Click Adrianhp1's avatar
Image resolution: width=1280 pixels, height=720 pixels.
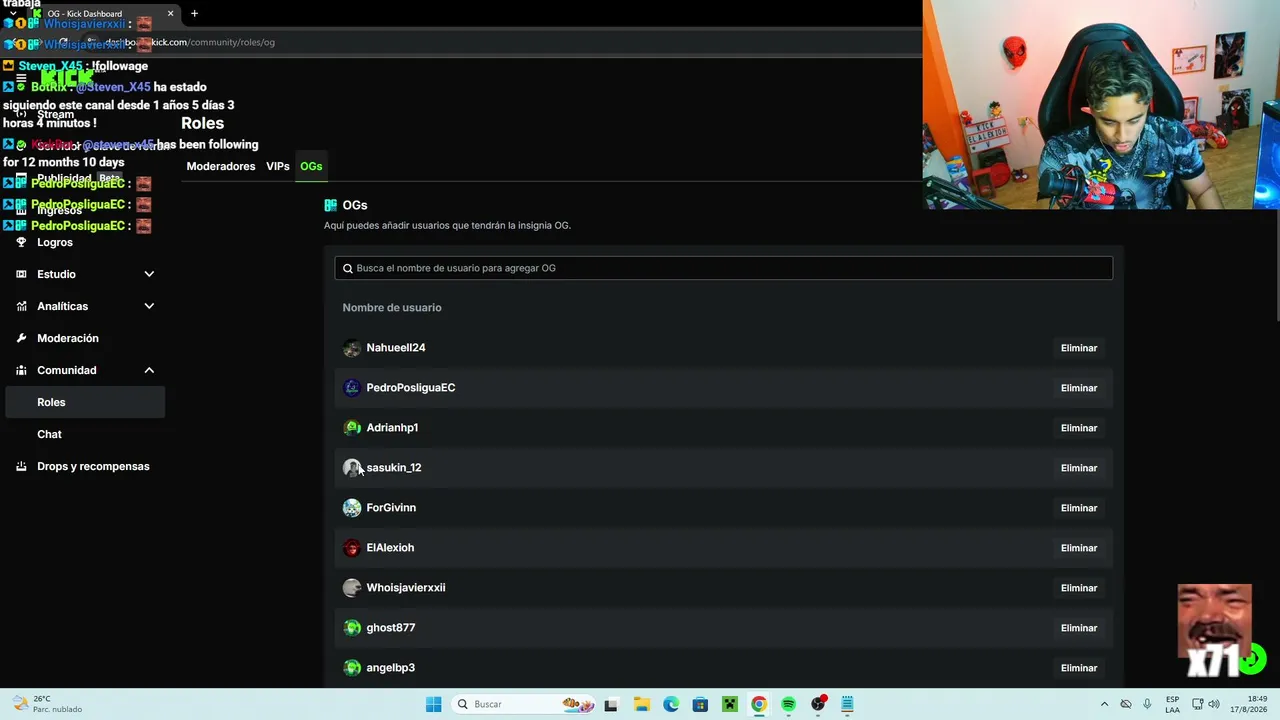click(x=352, y=428)
